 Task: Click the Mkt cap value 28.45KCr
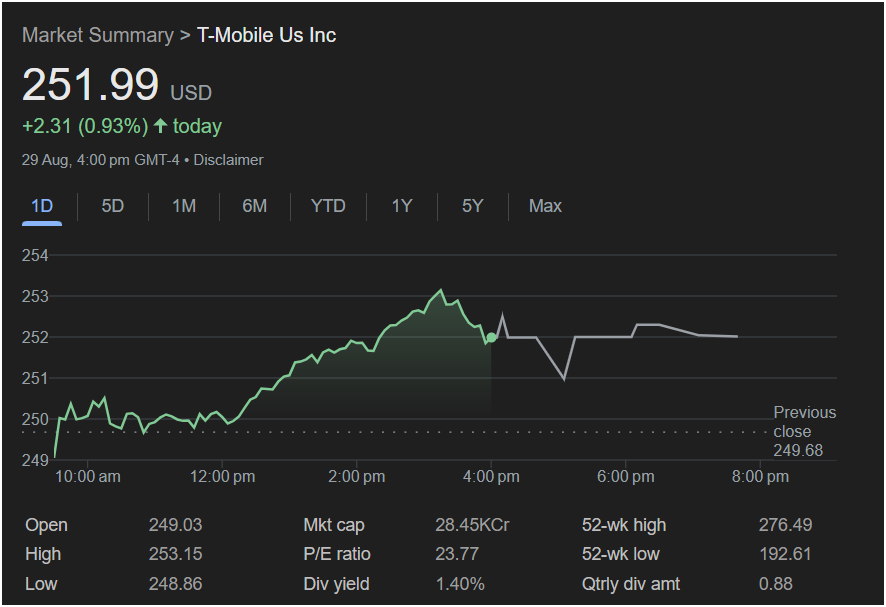pyautogui.click(x=473, y=525)
